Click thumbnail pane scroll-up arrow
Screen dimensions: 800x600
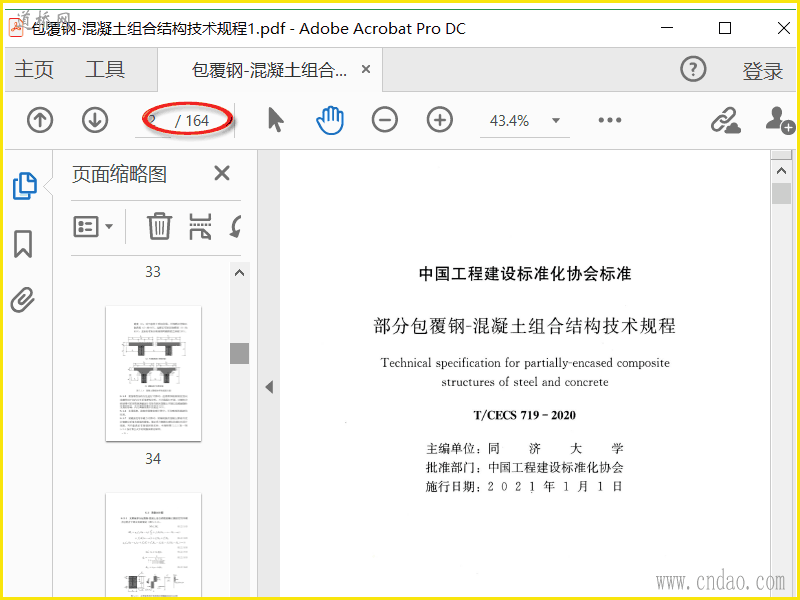coord(239,273)
